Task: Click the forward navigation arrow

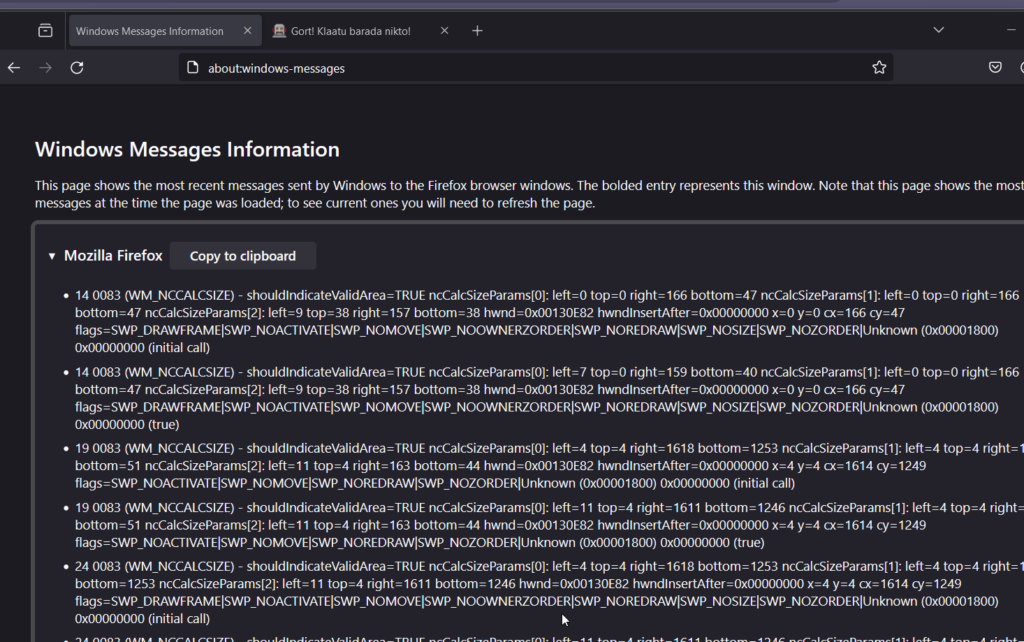Action: (45, 68)
